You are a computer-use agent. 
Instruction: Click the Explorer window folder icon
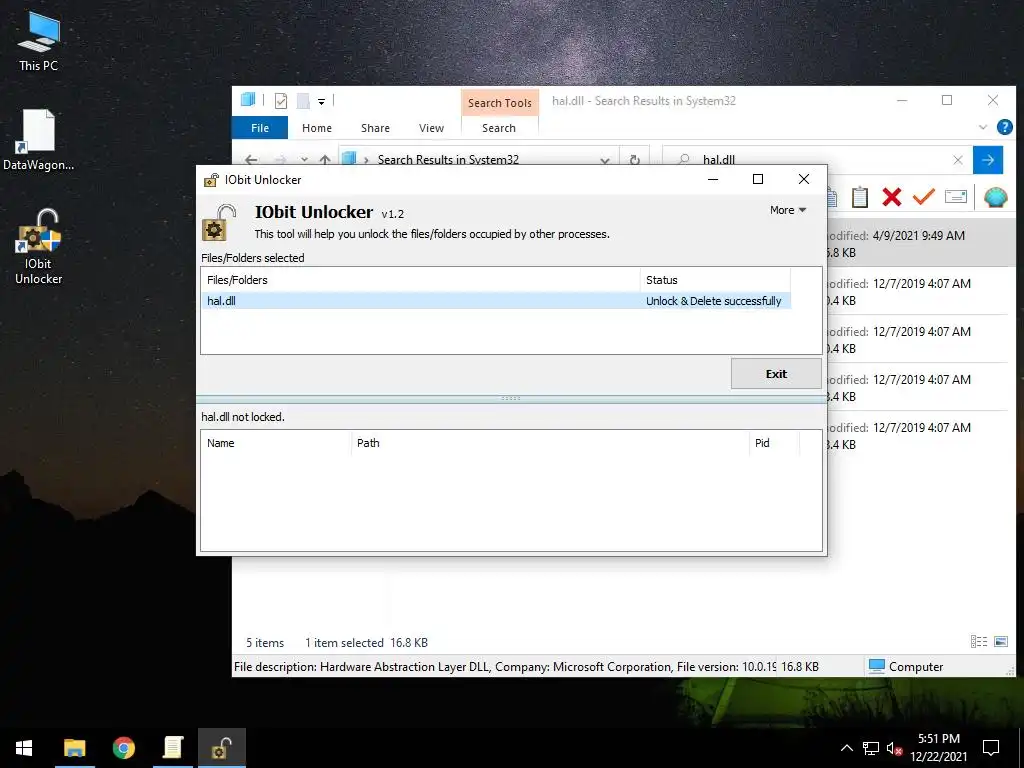tap(248, 100)
